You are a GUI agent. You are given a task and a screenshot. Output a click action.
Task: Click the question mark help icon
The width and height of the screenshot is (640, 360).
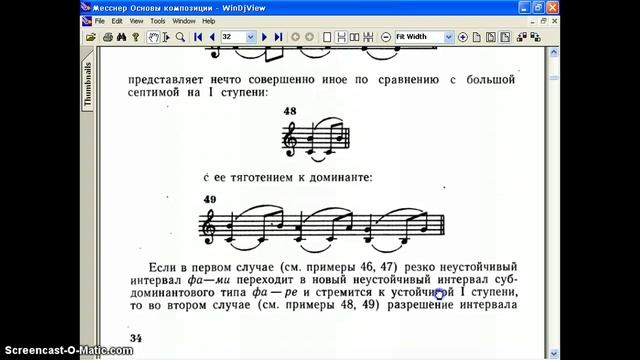pyautogui.click(x=136, y=37)
